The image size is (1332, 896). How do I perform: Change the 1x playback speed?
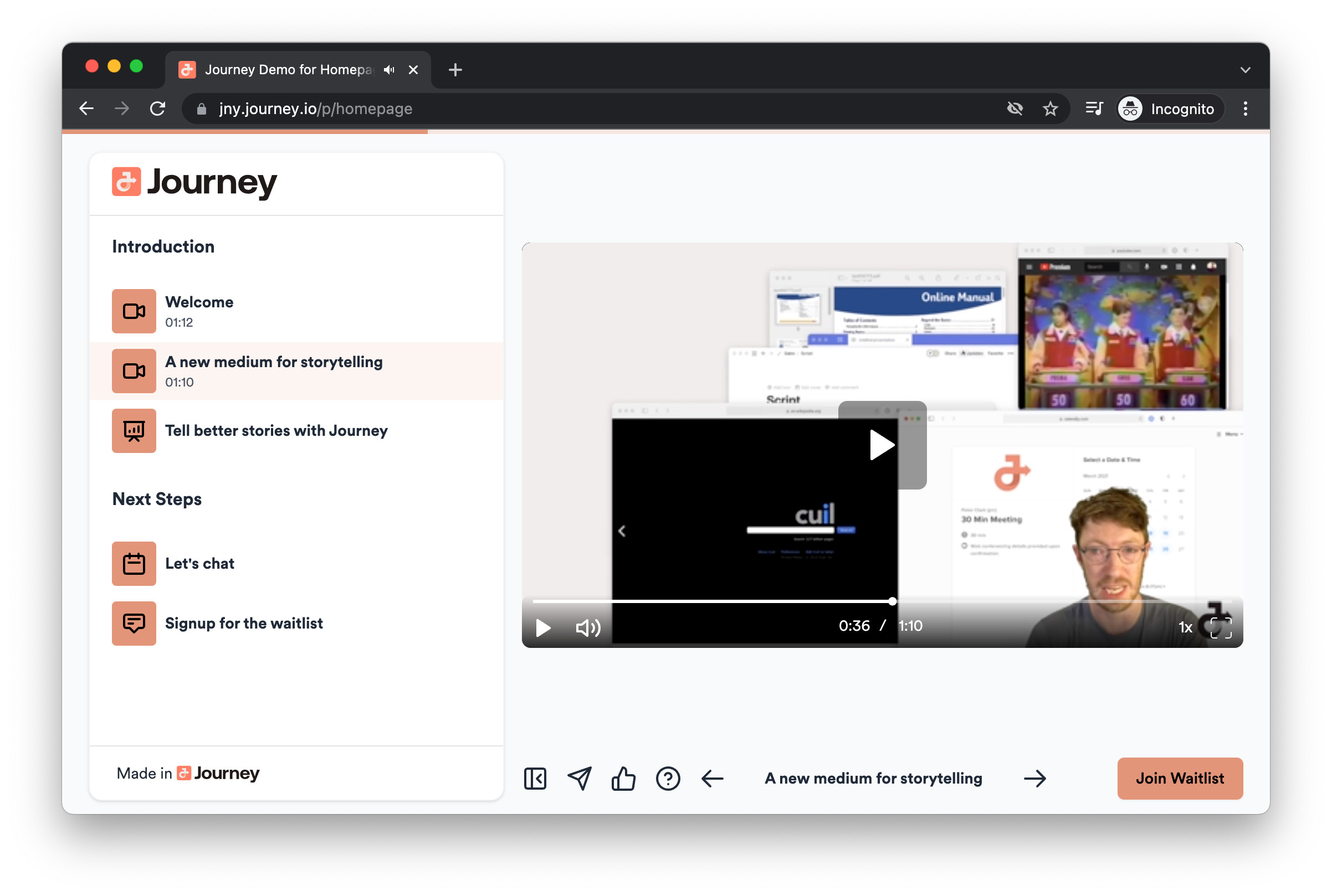click(x=1185, y=627)
